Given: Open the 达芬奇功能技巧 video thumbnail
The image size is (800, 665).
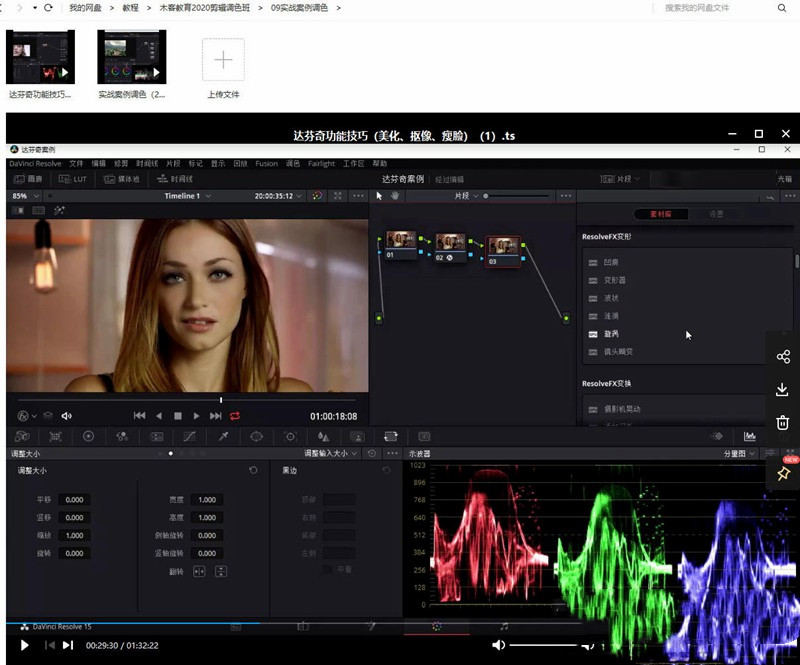Looking at the screenshot, I should tap(40, 57).
